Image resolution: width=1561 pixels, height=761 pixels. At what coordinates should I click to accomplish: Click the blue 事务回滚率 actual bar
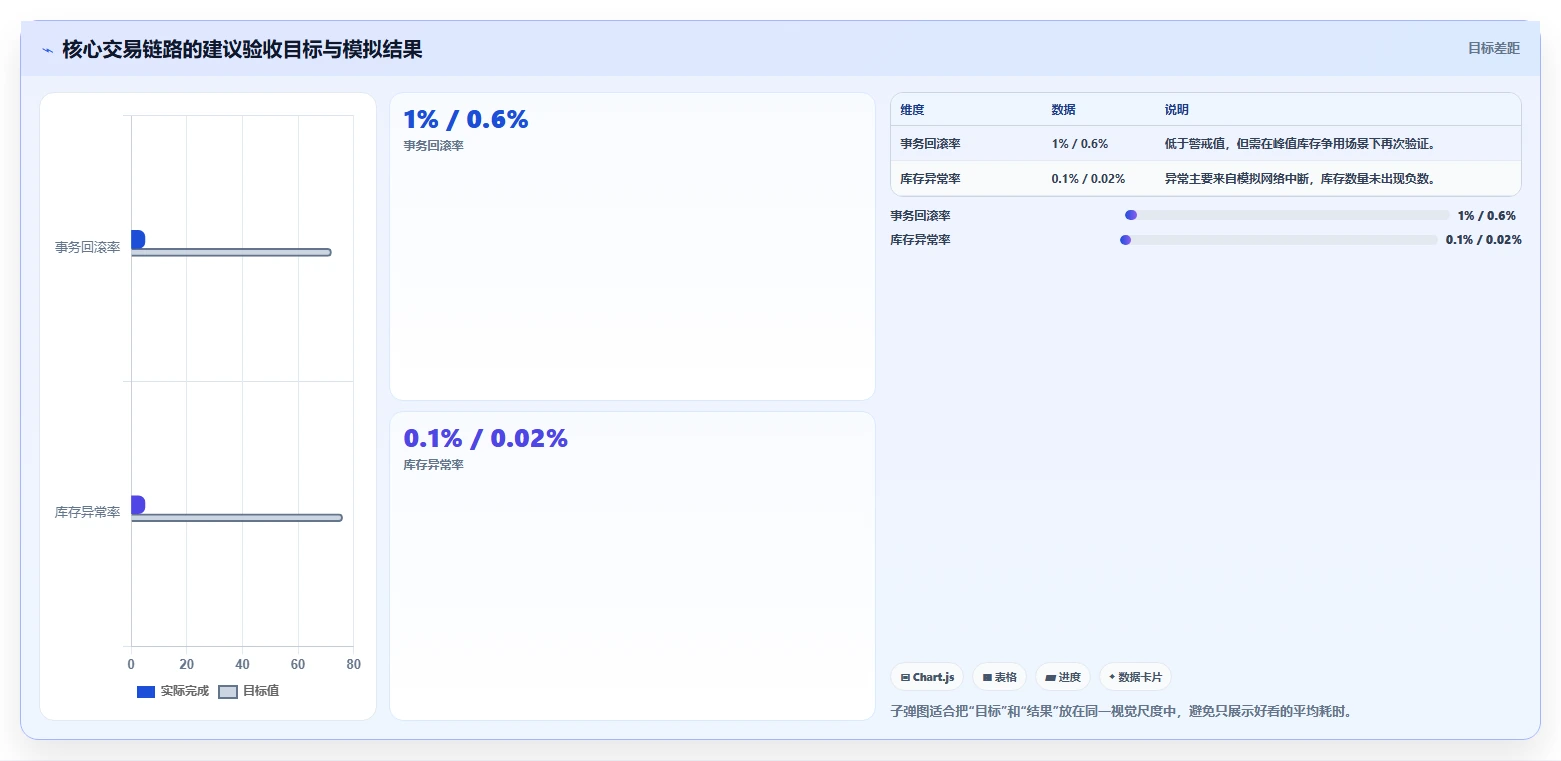pyautogui.click(x=138, y=239)
